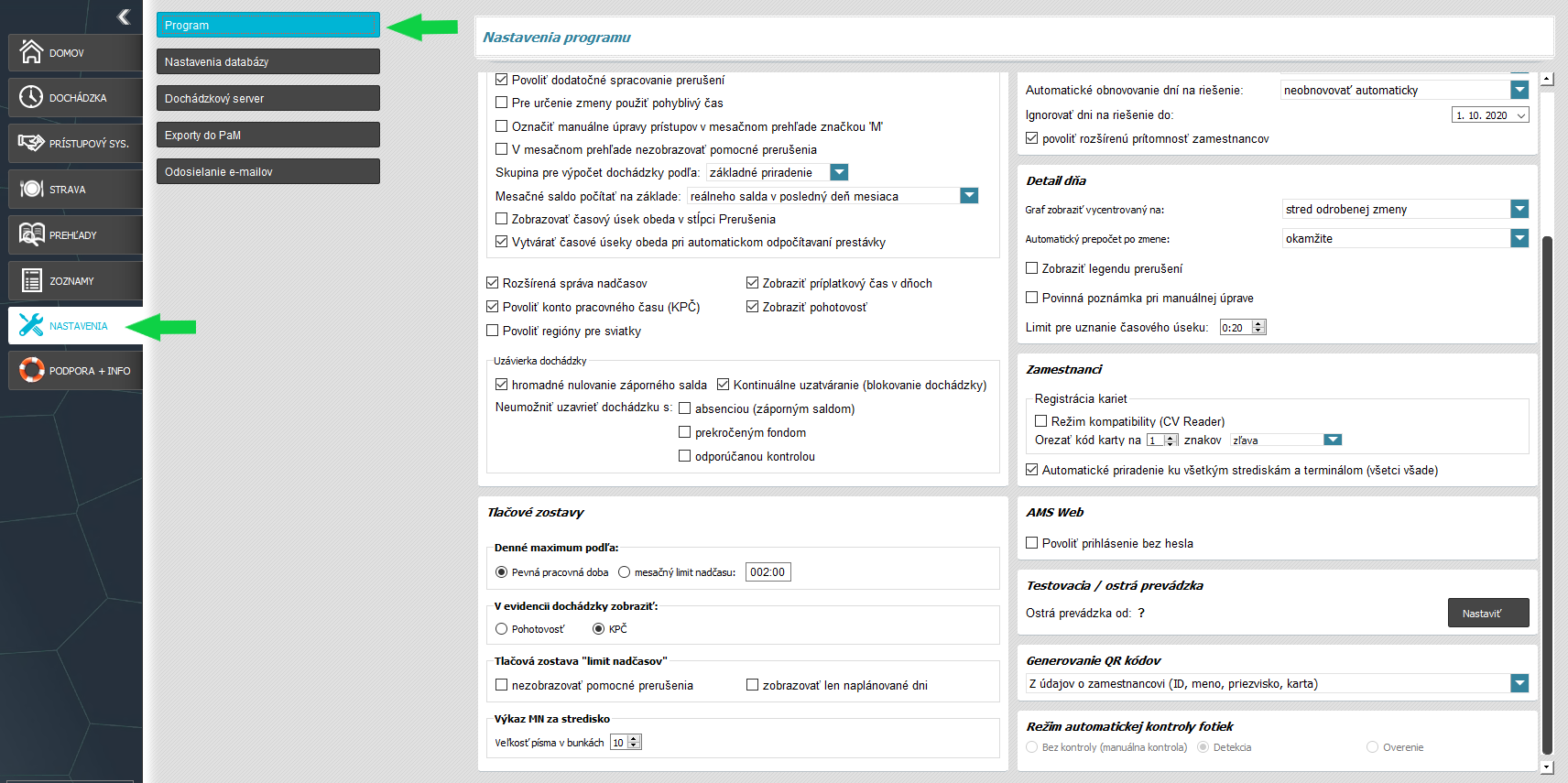Expand Mesačné saldo počítať na základe dropdown

coord(969,196)
